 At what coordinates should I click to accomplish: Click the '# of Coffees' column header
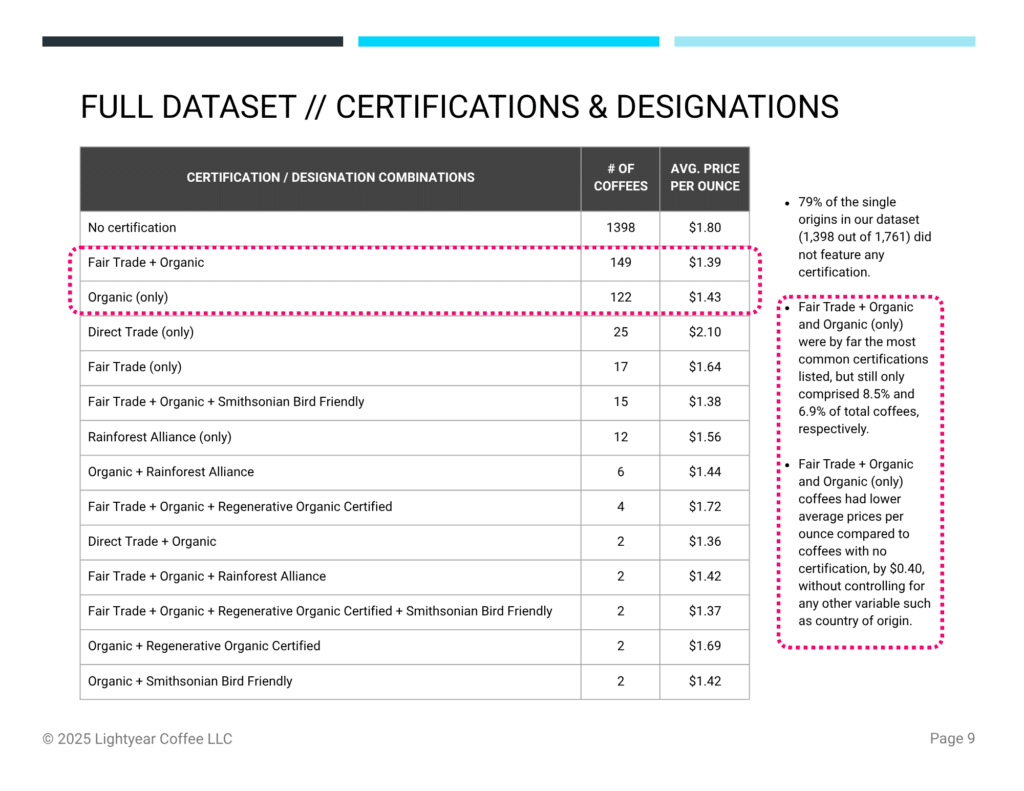(620, 178)
